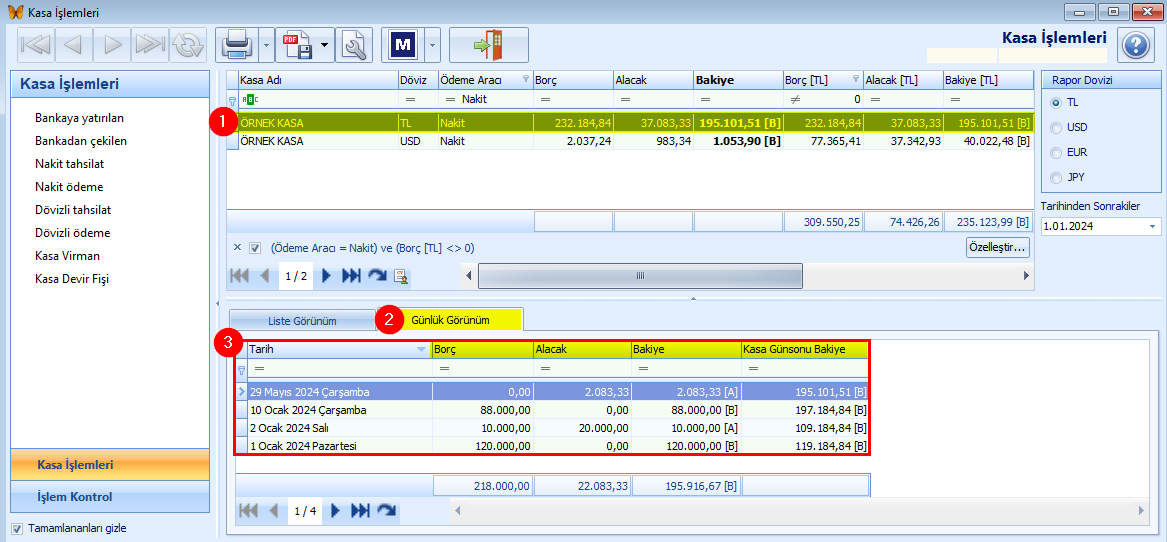Switch to the Liste Görünüm tab

pos(302,321)
